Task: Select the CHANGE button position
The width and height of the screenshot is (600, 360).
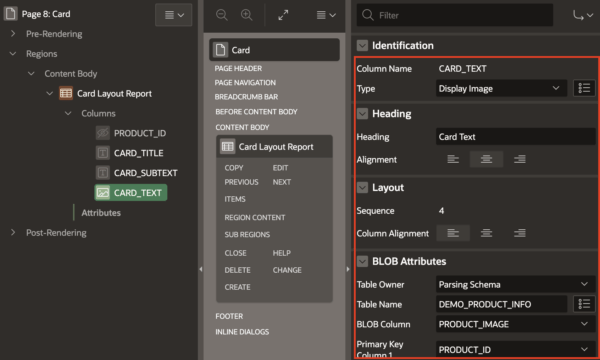Action: pos(287,270)
